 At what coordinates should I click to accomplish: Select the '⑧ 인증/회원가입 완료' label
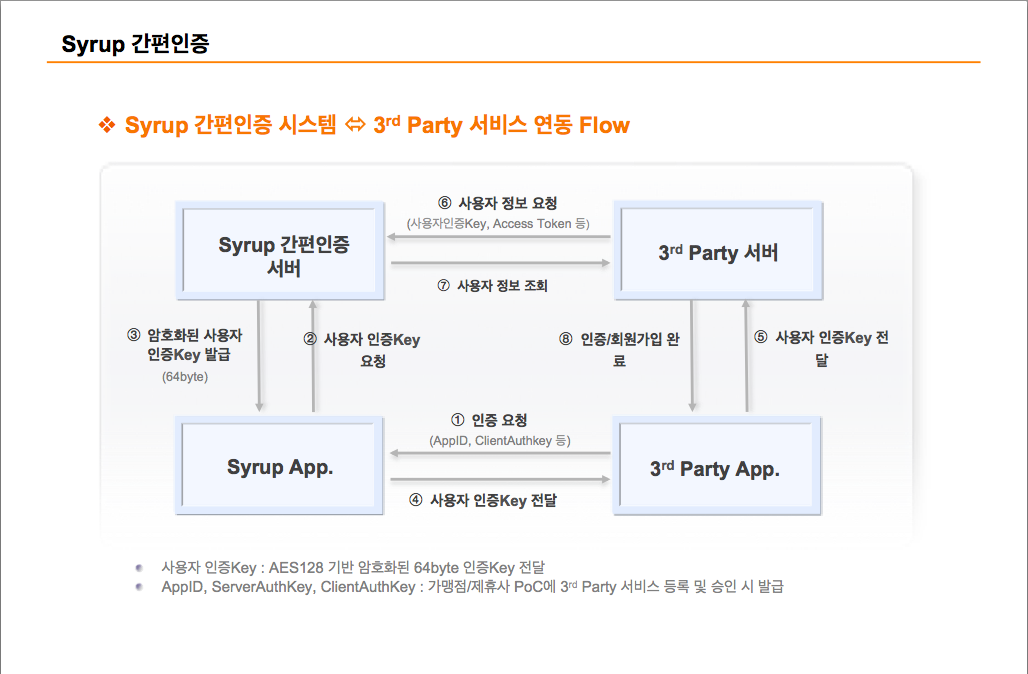point(620,349)
